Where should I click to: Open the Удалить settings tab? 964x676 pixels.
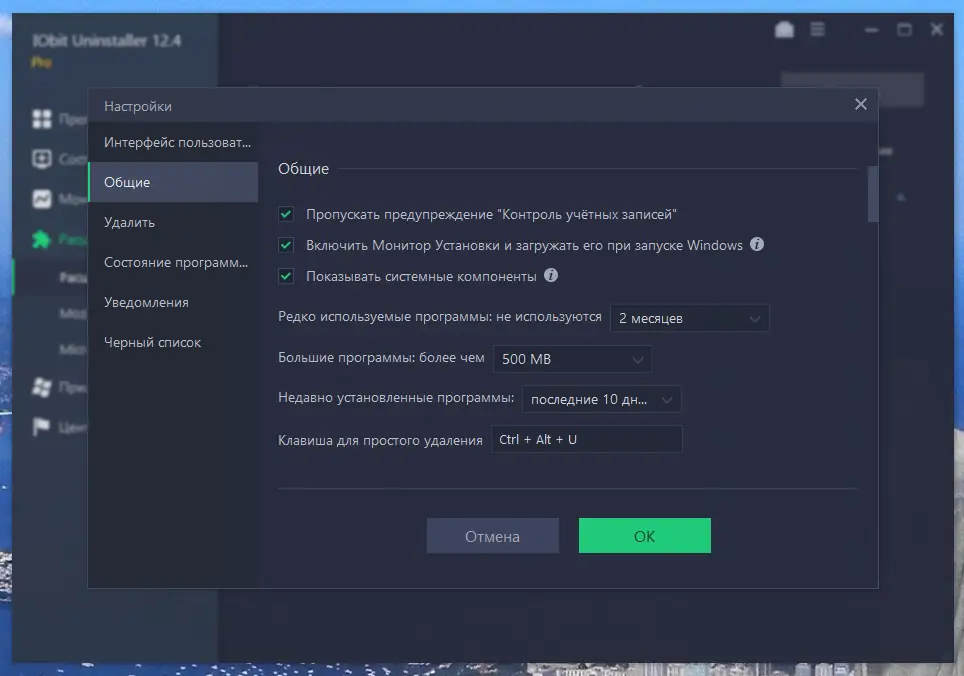tap(173, 222)
